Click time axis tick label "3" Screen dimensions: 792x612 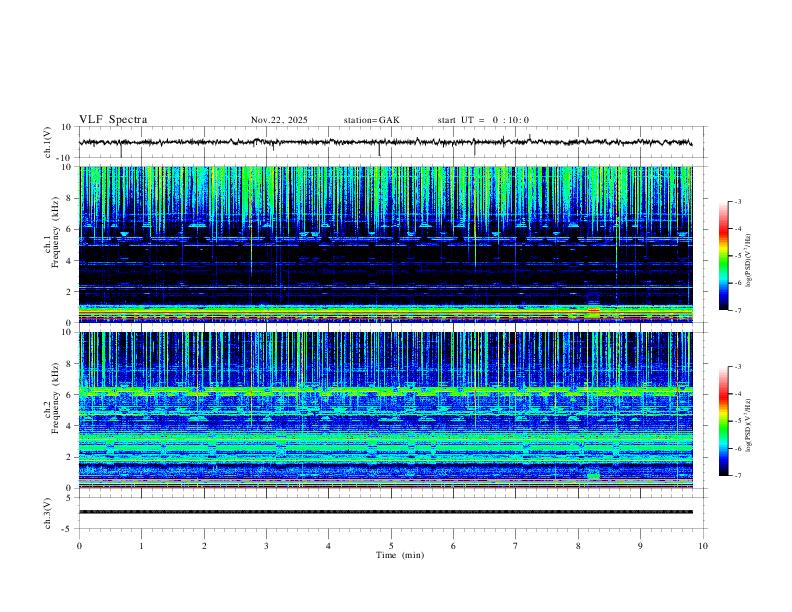tap(266, 546)
